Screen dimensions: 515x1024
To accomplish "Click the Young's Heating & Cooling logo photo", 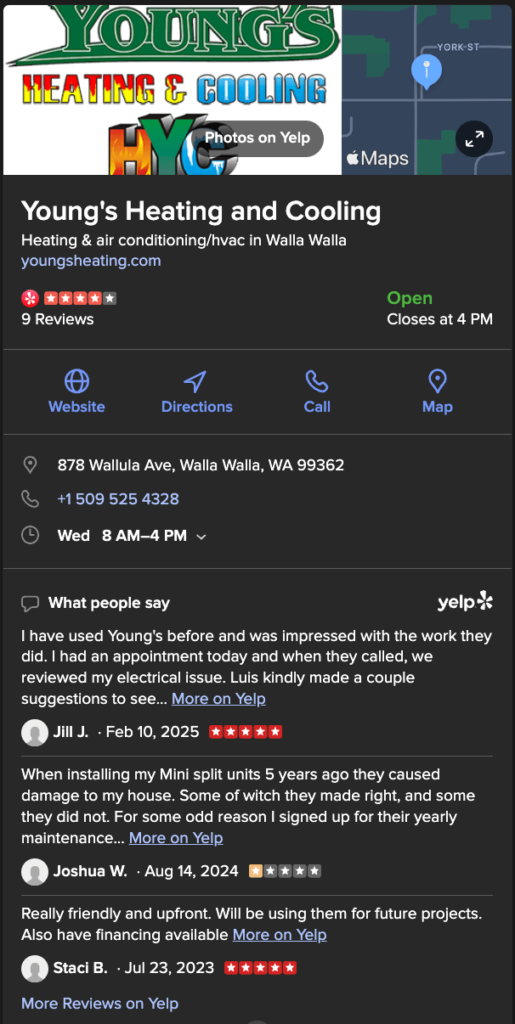I will [x=172, y=90].
